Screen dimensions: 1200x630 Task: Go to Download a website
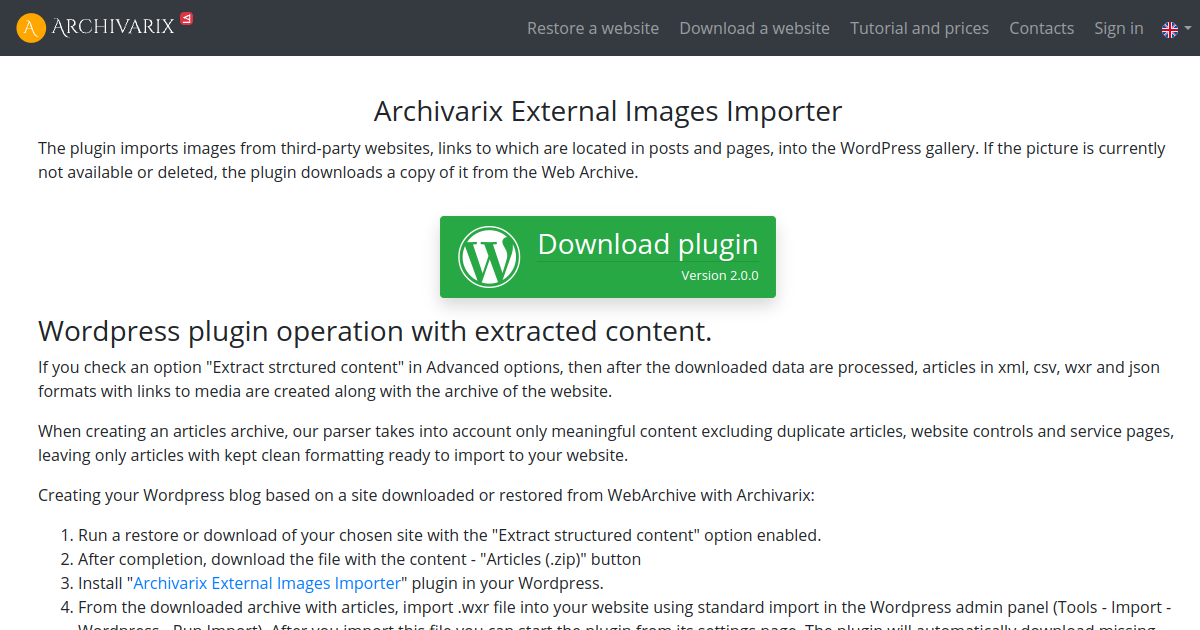[755, 28]
